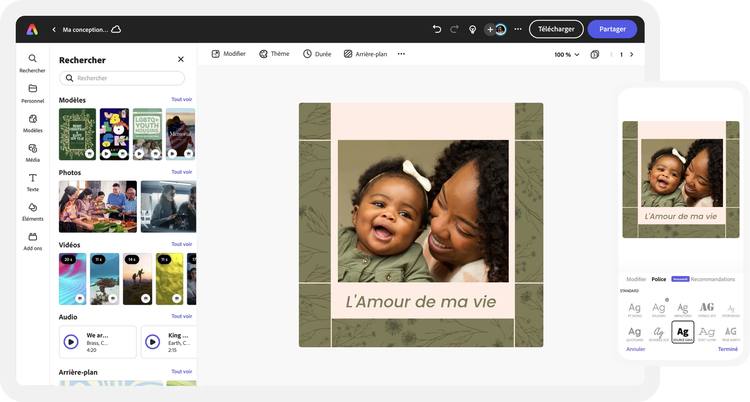The image size is (750, 402).
Task: Open the pages overview icon
Action: point(595,55)
